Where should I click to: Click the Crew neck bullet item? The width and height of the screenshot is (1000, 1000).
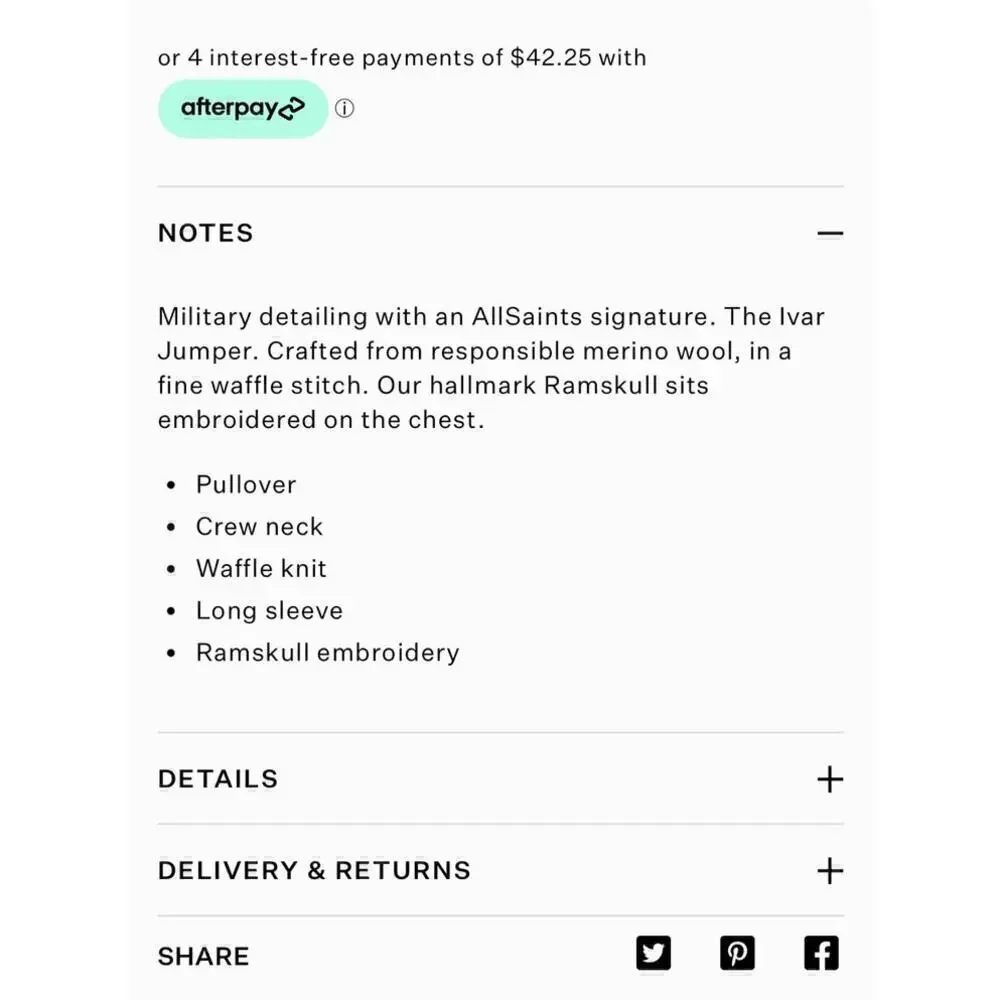(259, 527)
